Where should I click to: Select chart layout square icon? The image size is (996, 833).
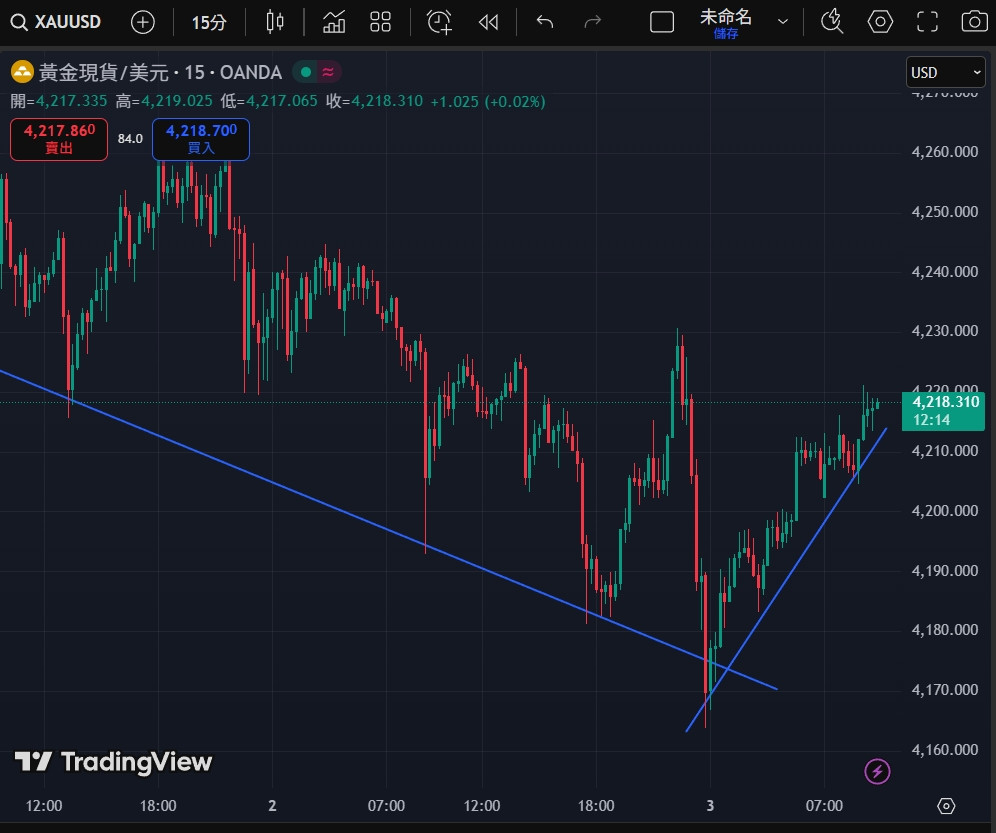coord(661,22)
